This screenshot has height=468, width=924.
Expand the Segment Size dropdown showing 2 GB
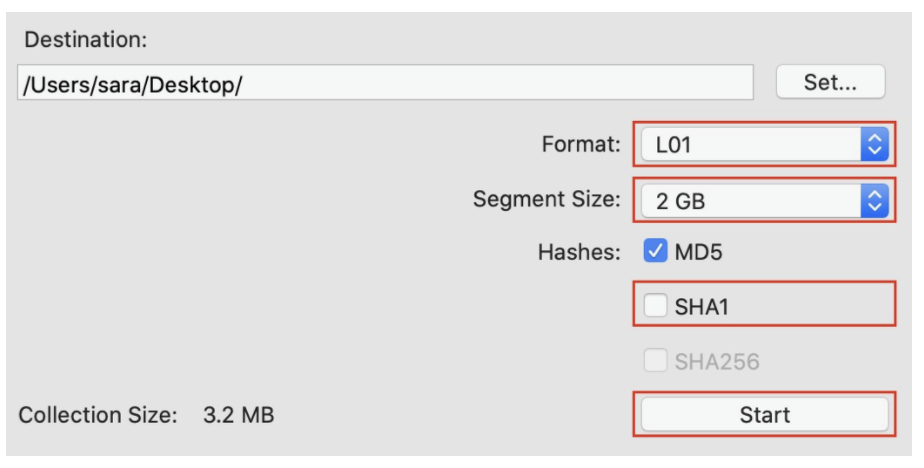(764, 200)
